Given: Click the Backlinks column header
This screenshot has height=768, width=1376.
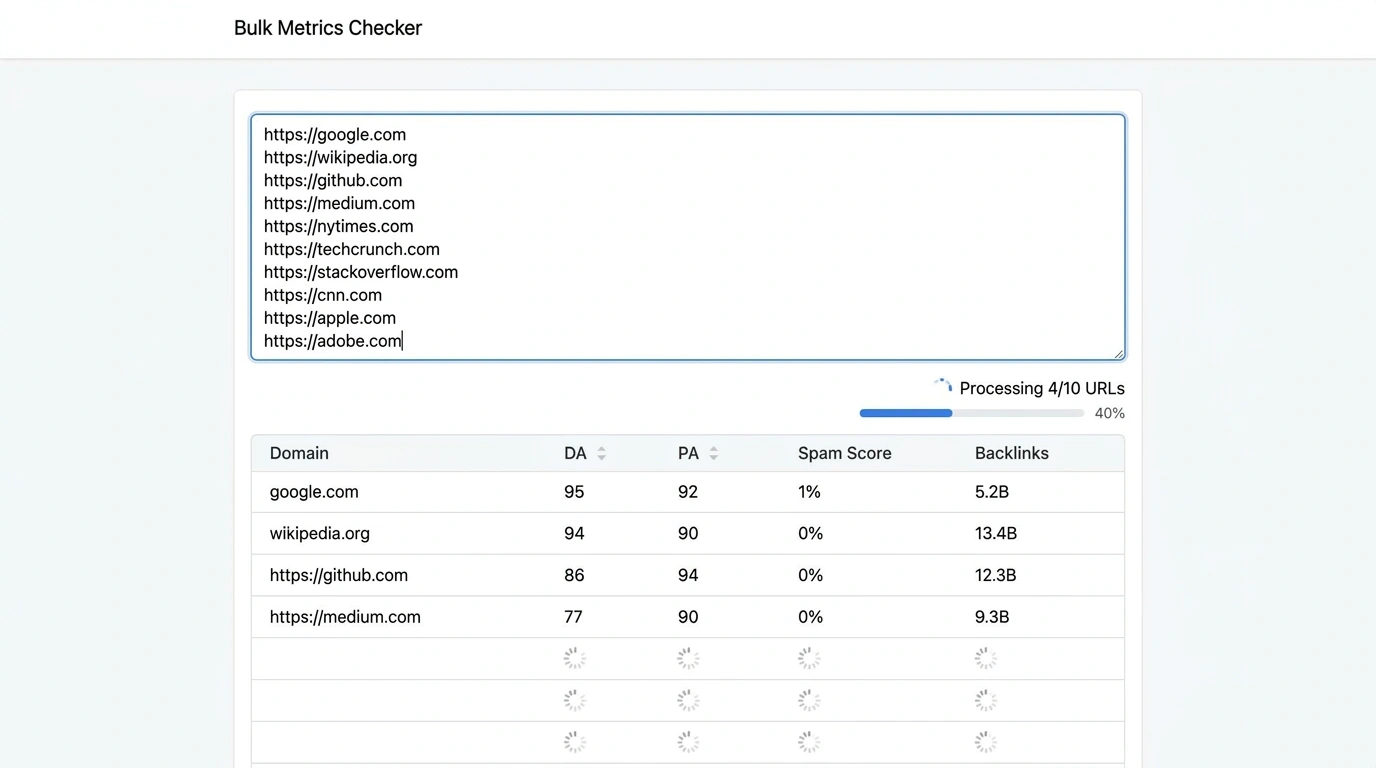Looking at the screenshot, I should [x=1011, y=453].
